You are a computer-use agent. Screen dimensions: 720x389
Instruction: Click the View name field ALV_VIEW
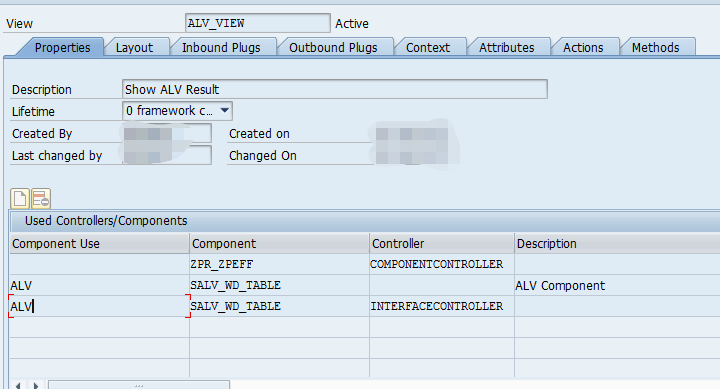[258, 23]
